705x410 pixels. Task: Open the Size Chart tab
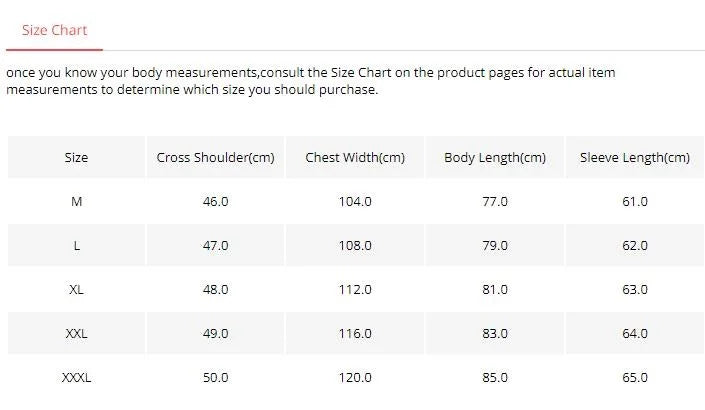(54, 30)
